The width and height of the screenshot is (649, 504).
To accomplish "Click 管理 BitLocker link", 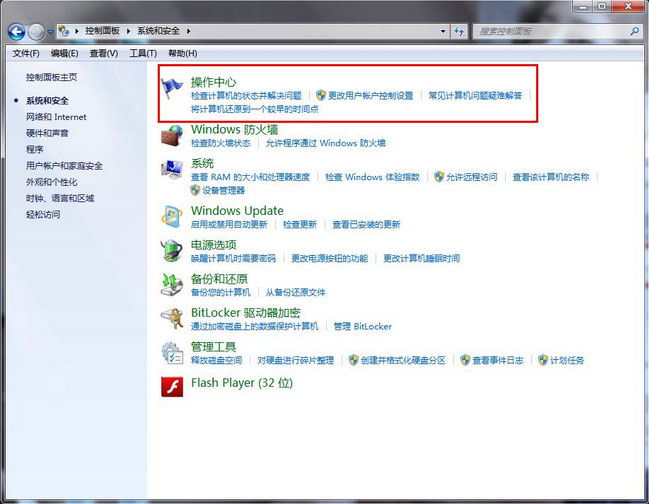I will [x=363, y=326].
